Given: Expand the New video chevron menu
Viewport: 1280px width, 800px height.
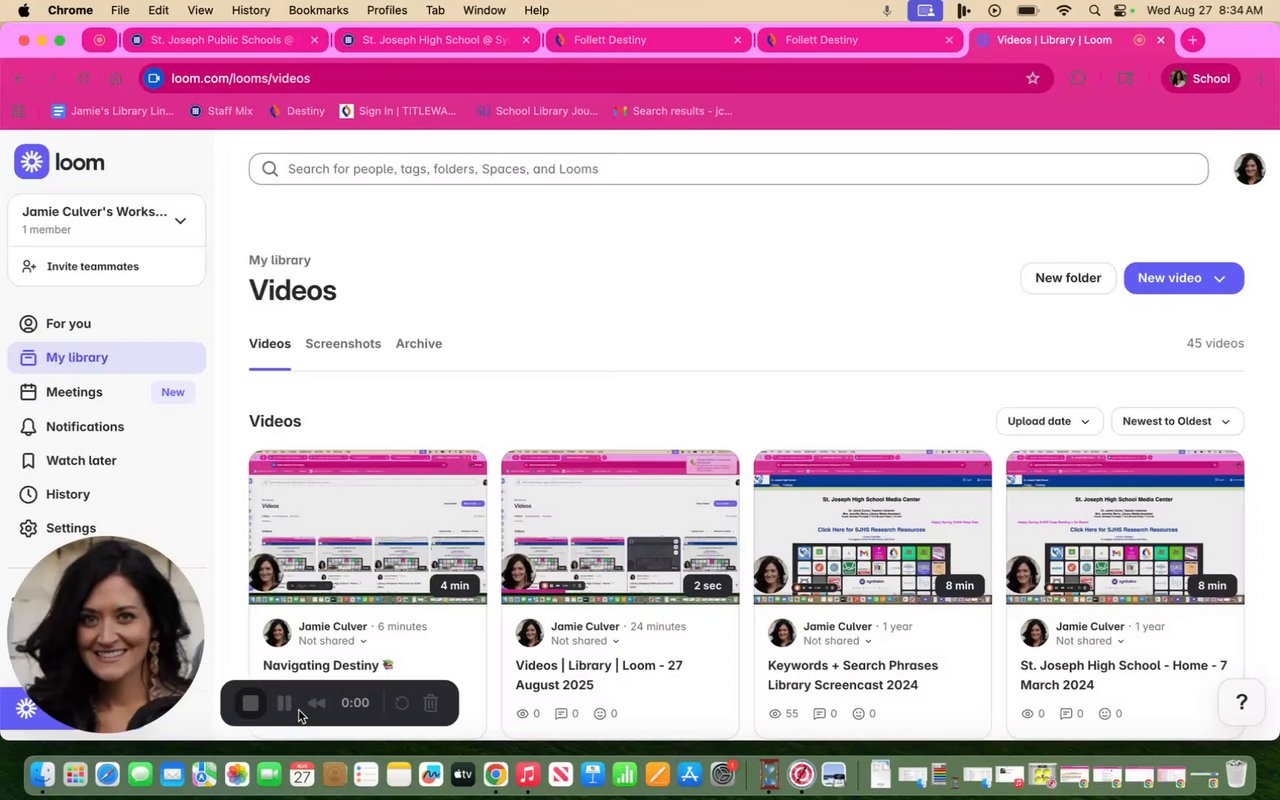Looking at the screenshot, I should pos(1220,278).
